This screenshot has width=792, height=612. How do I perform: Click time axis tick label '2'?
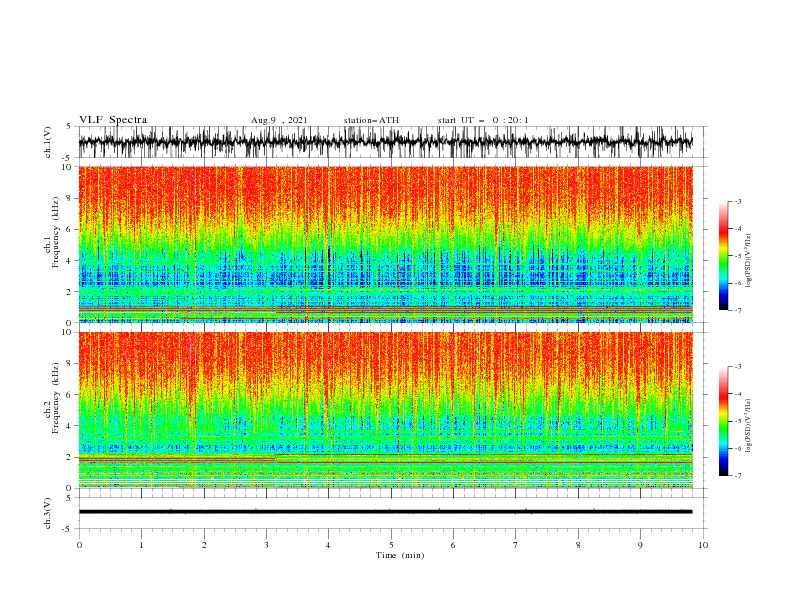point(204,545)
